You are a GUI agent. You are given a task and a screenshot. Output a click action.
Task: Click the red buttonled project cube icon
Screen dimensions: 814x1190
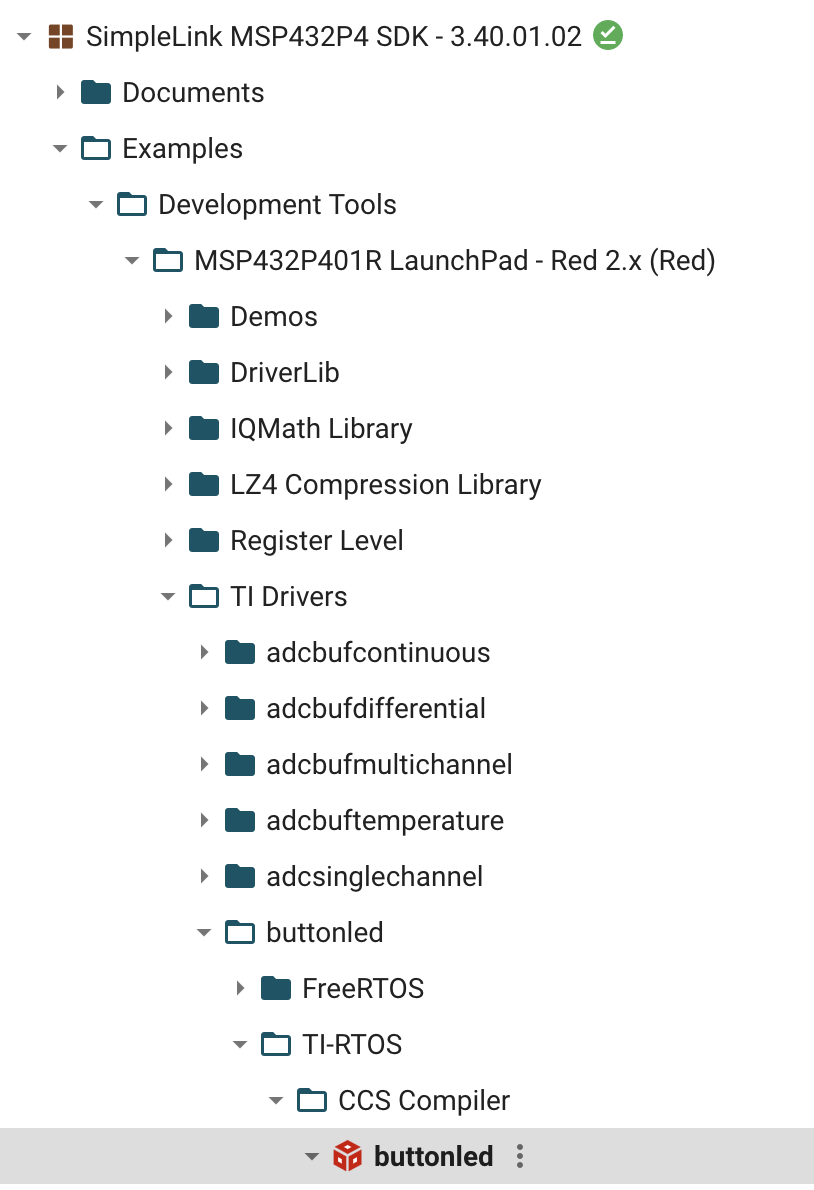point(348,1156)
